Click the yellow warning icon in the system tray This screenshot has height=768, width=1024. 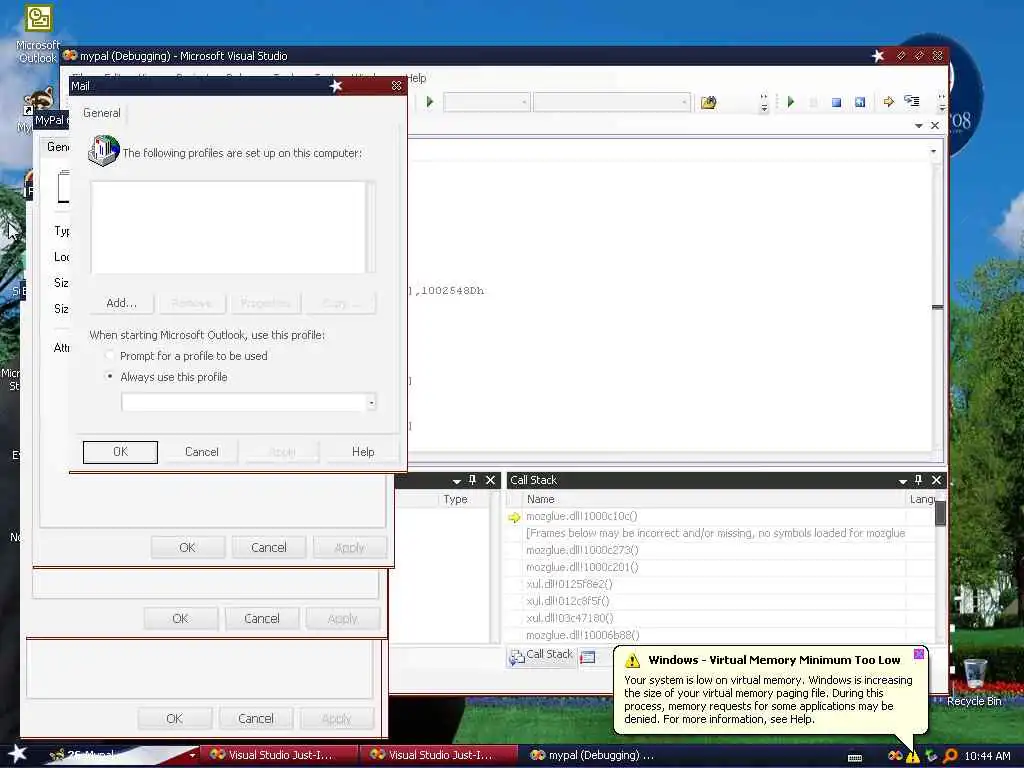click(913, 756)
